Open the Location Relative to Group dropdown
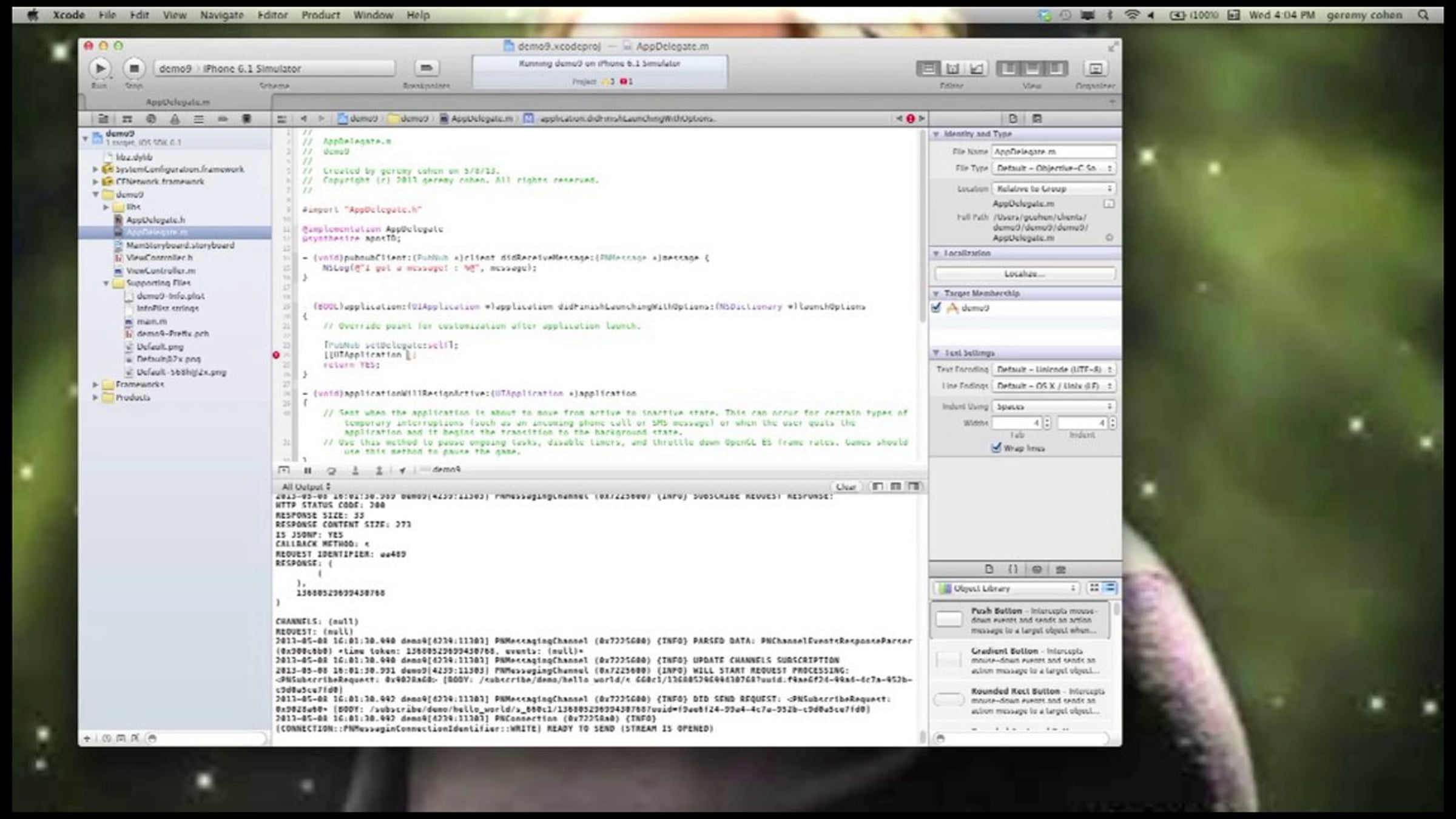 click(x=1054, y=189)
